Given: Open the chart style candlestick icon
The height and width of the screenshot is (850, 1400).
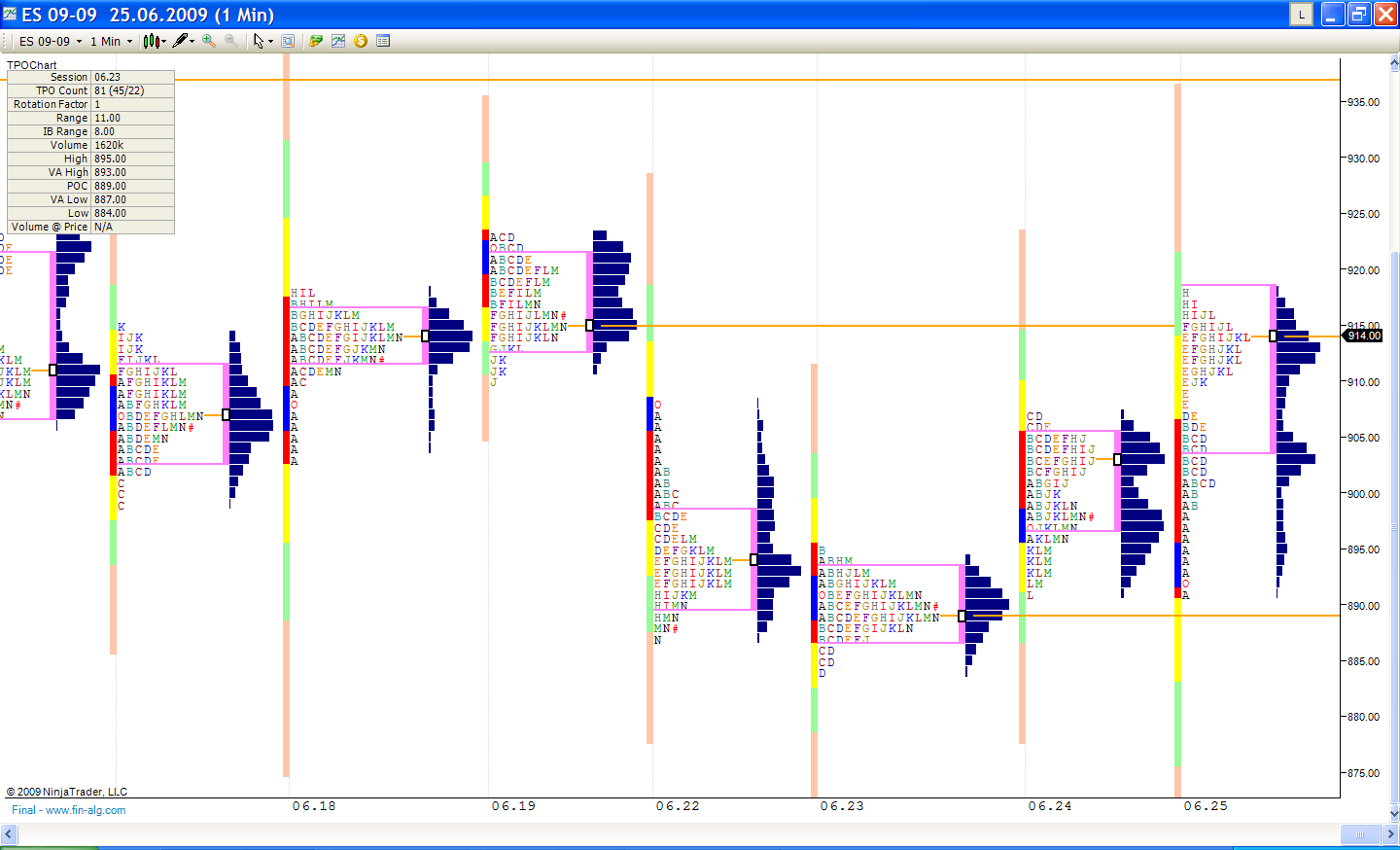Looking at the screenshot, I should click(151, 41).
